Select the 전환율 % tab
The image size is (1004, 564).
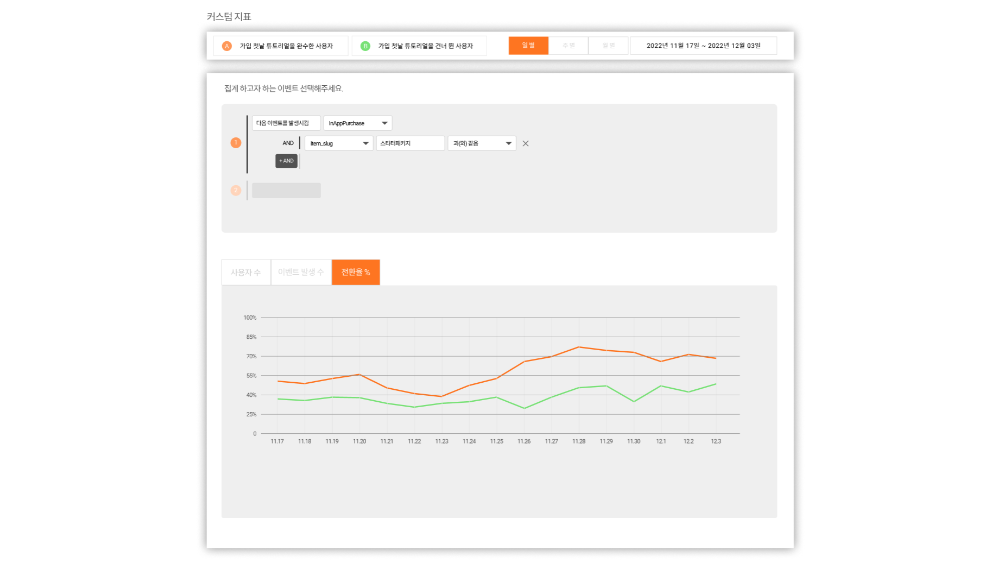point(356,272)
